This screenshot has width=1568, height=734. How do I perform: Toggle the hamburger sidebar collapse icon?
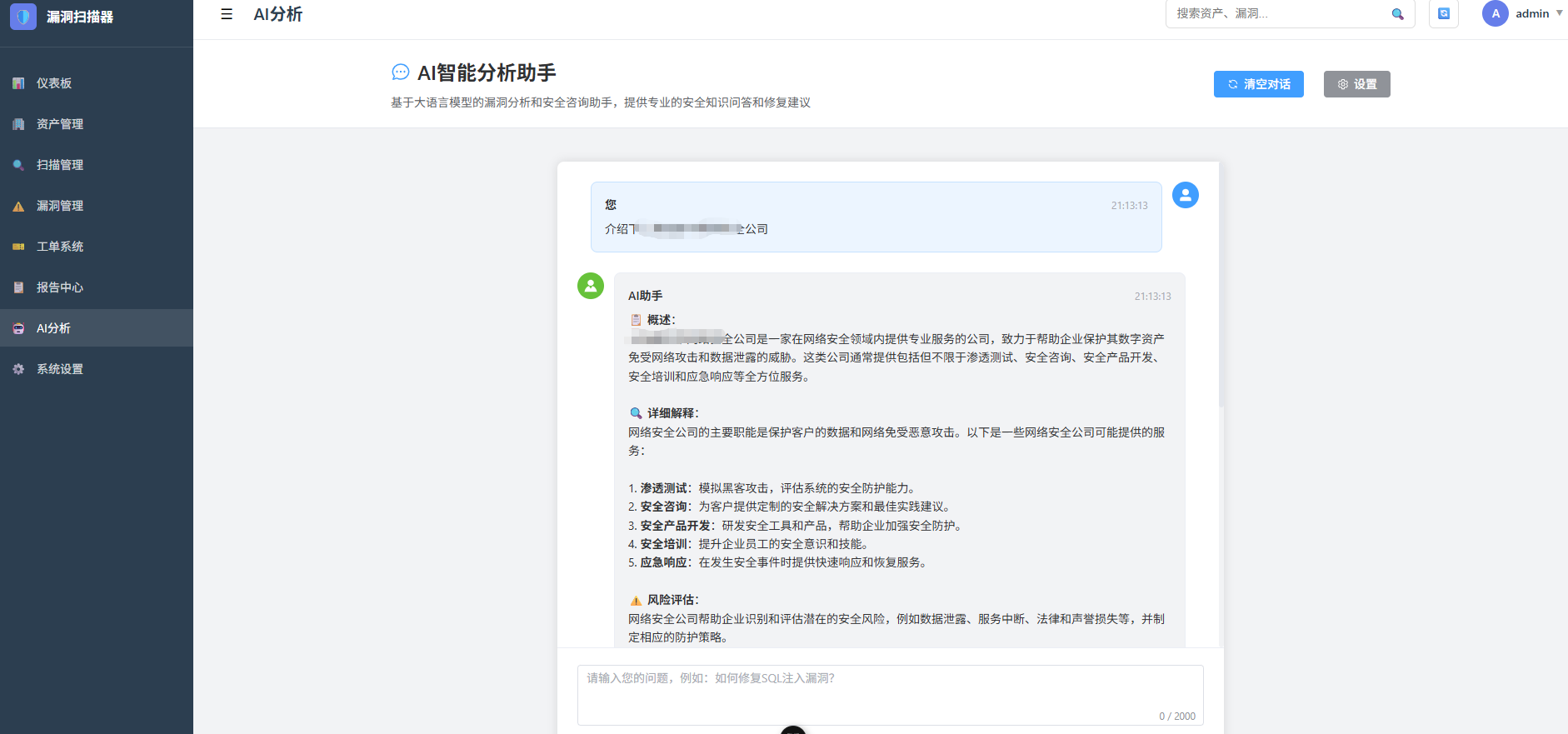click(x=227, y=14)
